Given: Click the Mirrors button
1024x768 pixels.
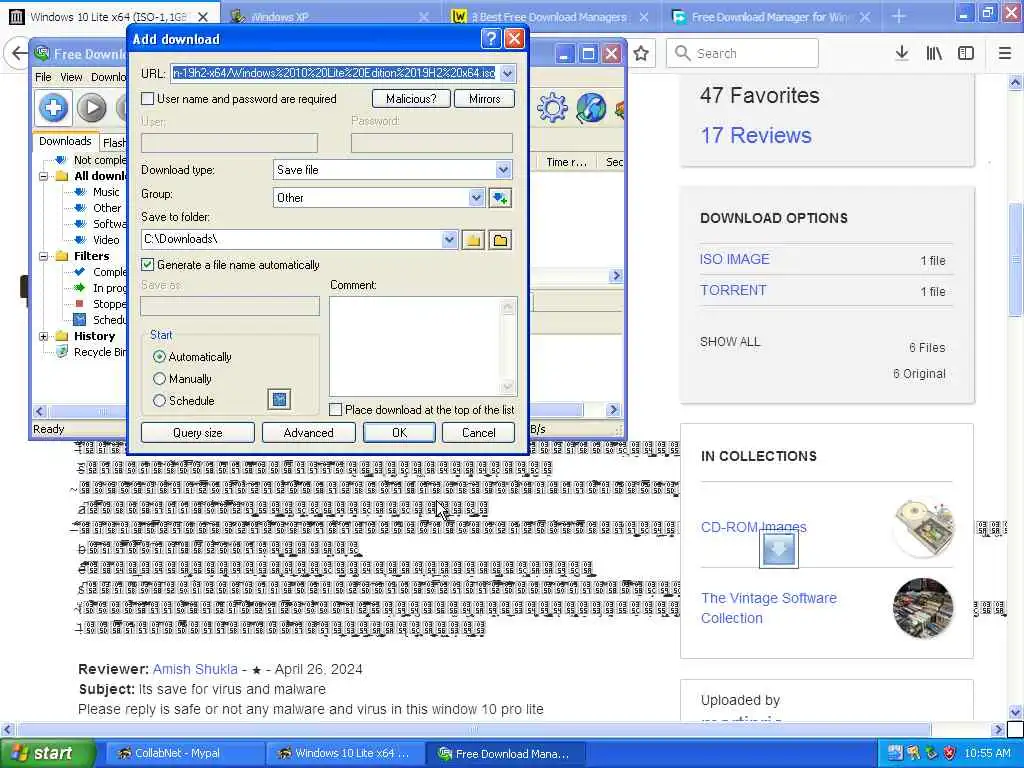Looking at the screenshot, I should tap(485, 99).
